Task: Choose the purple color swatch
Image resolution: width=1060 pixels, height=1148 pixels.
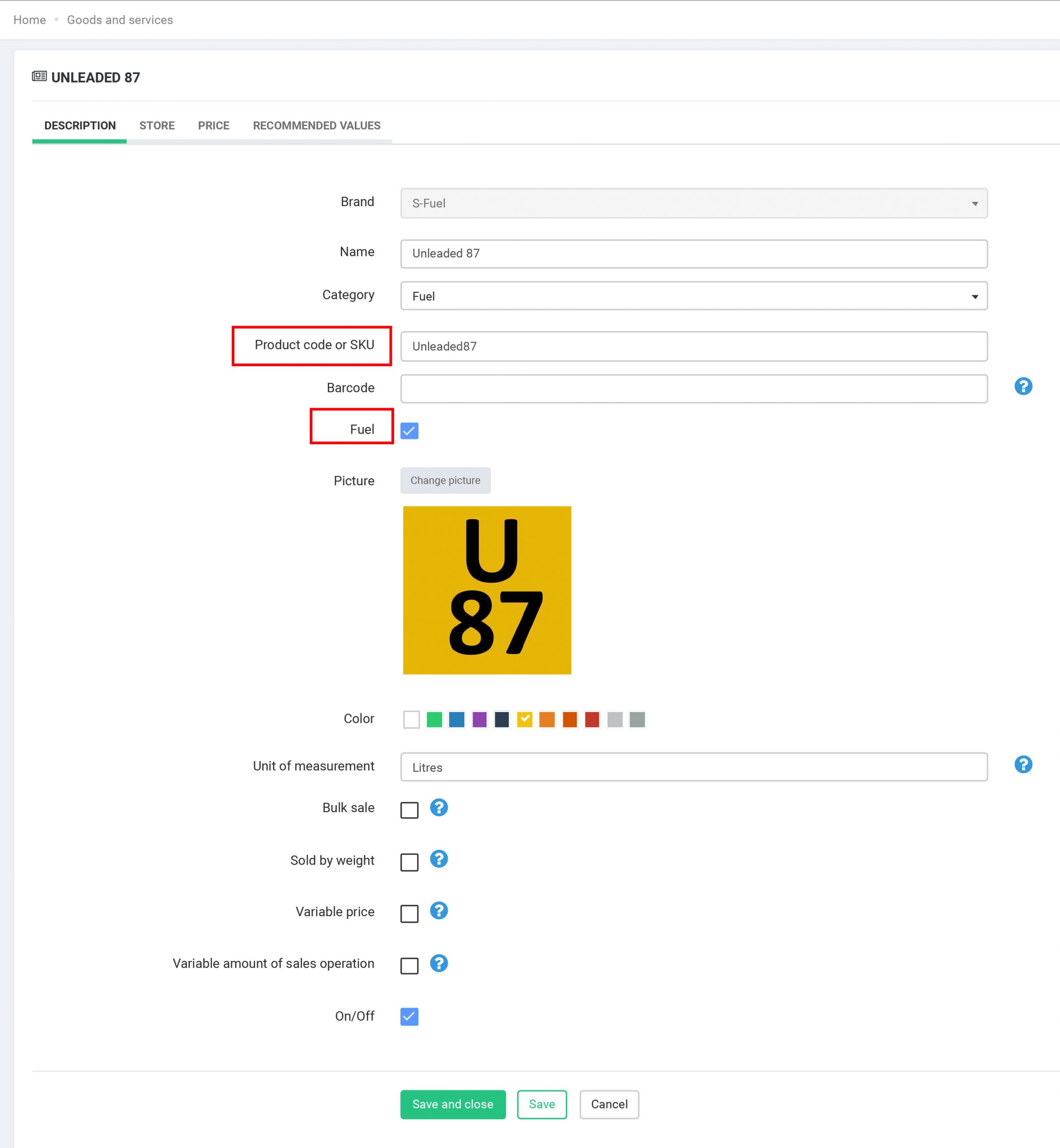Action: (x=479, y=719)
